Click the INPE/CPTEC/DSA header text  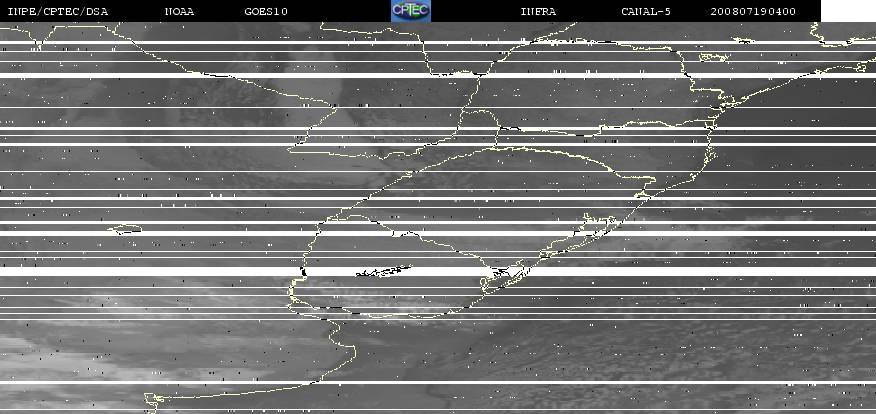(57, 11)
